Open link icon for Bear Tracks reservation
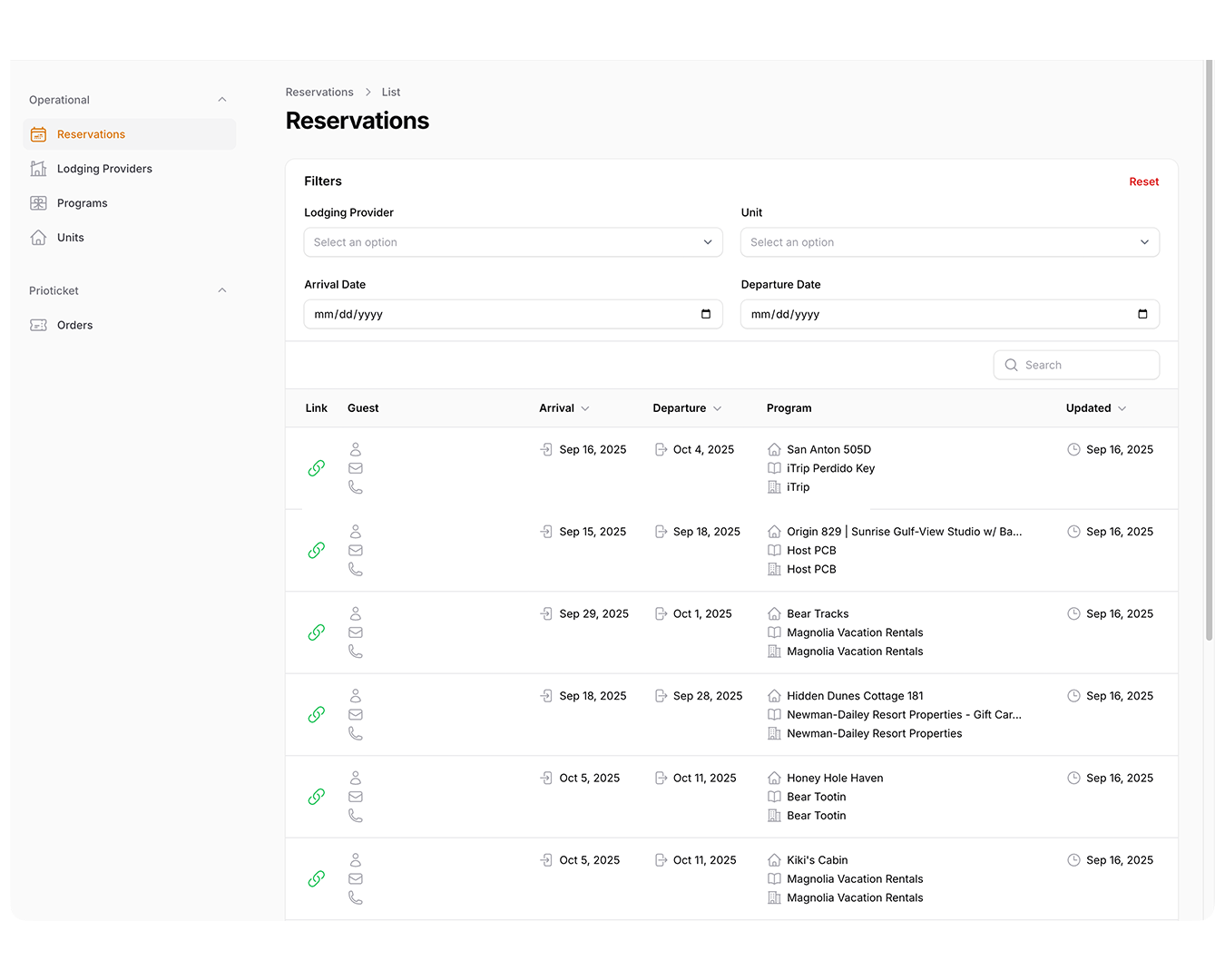Image resolution: width=1225 pixels, height=980 pixels. click(316, 632)
